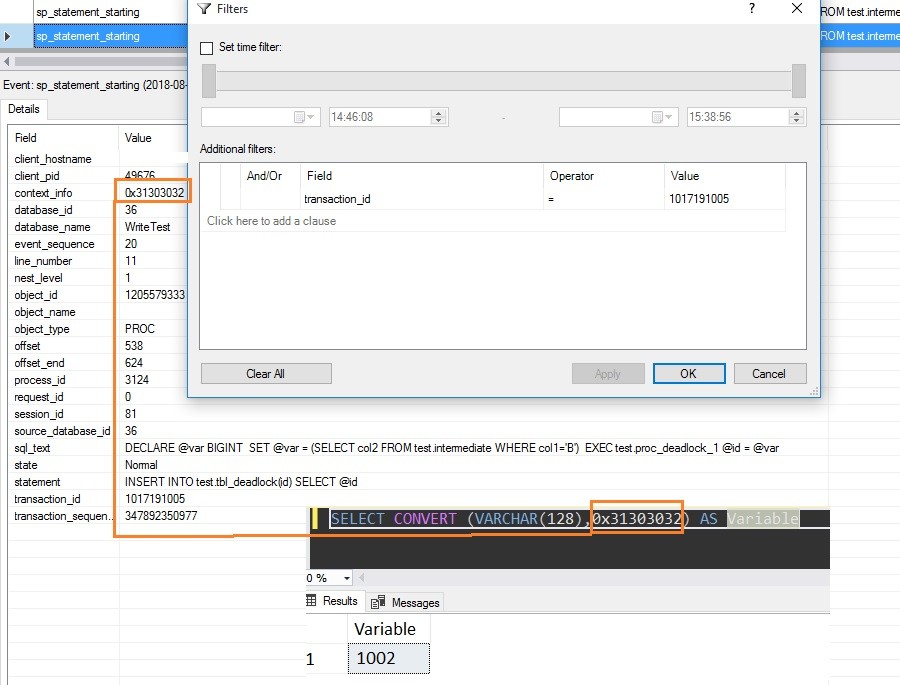Click the 1017191005 filter value cell
Viewport: 900px width, 685px height.
(x=700, y=199)
